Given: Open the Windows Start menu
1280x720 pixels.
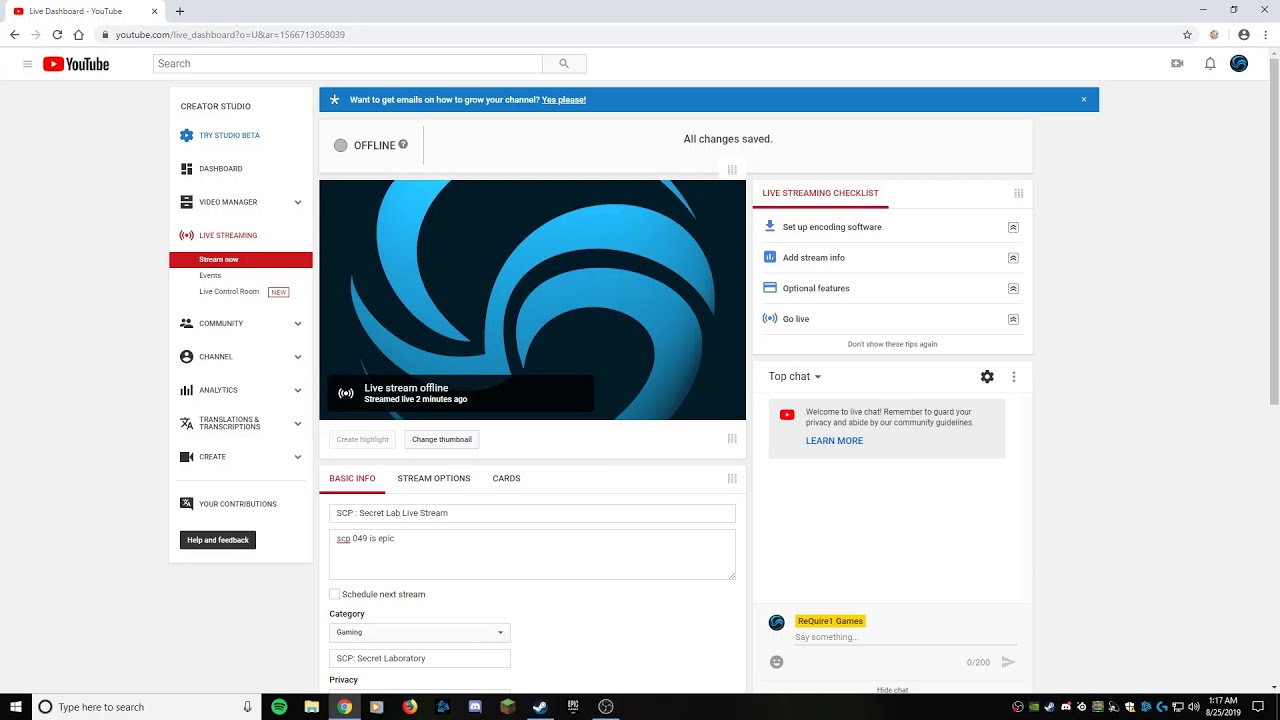Looking at the screenshot, I should 16,707.
